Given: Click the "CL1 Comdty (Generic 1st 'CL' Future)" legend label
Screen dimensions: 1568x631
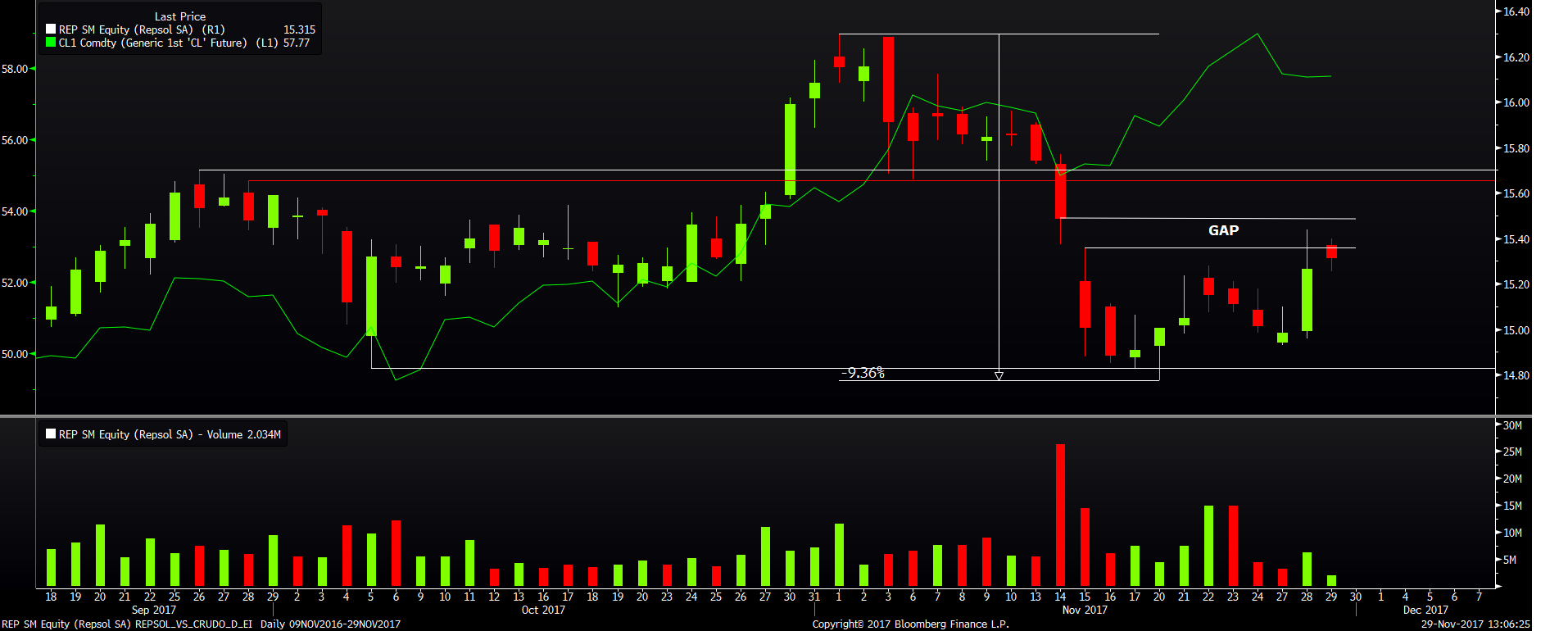Looking at the screenshot, I should (x=169, y=43).
